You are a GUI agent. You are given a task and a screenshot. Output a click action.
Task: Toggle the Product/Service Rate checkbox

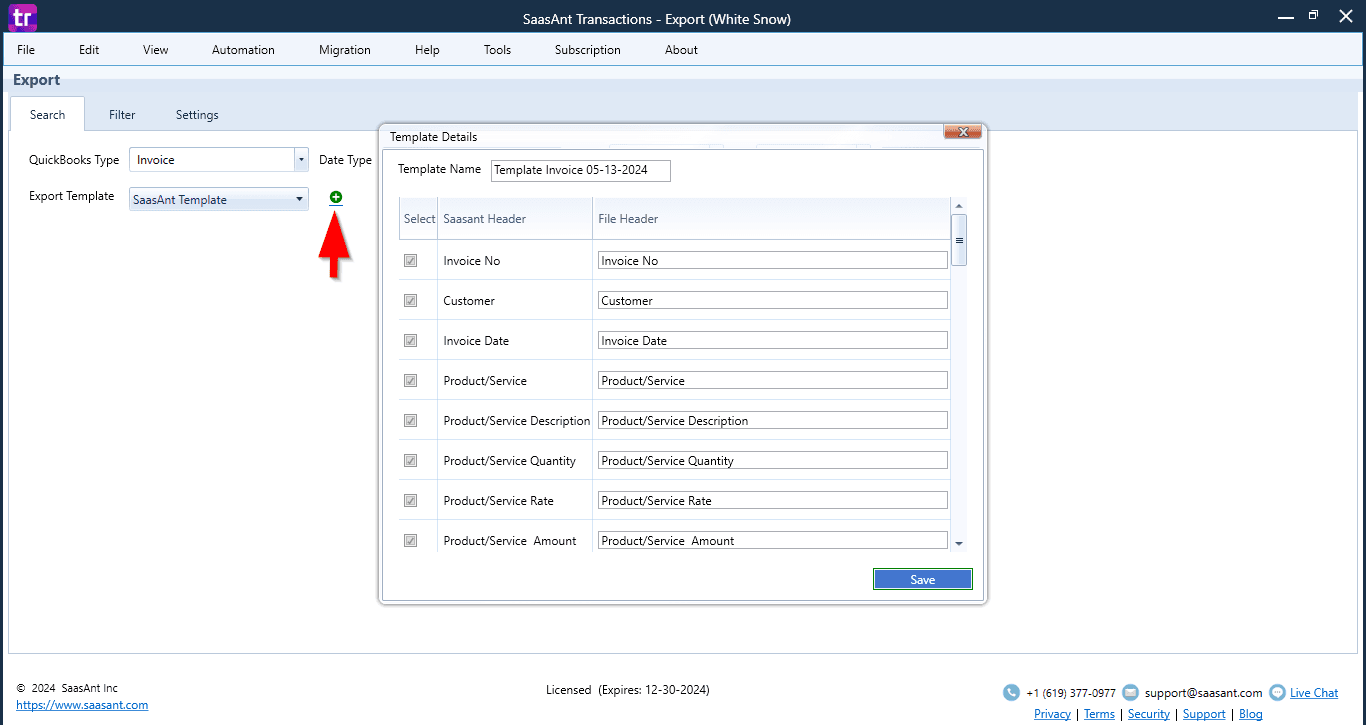[410, 500]
